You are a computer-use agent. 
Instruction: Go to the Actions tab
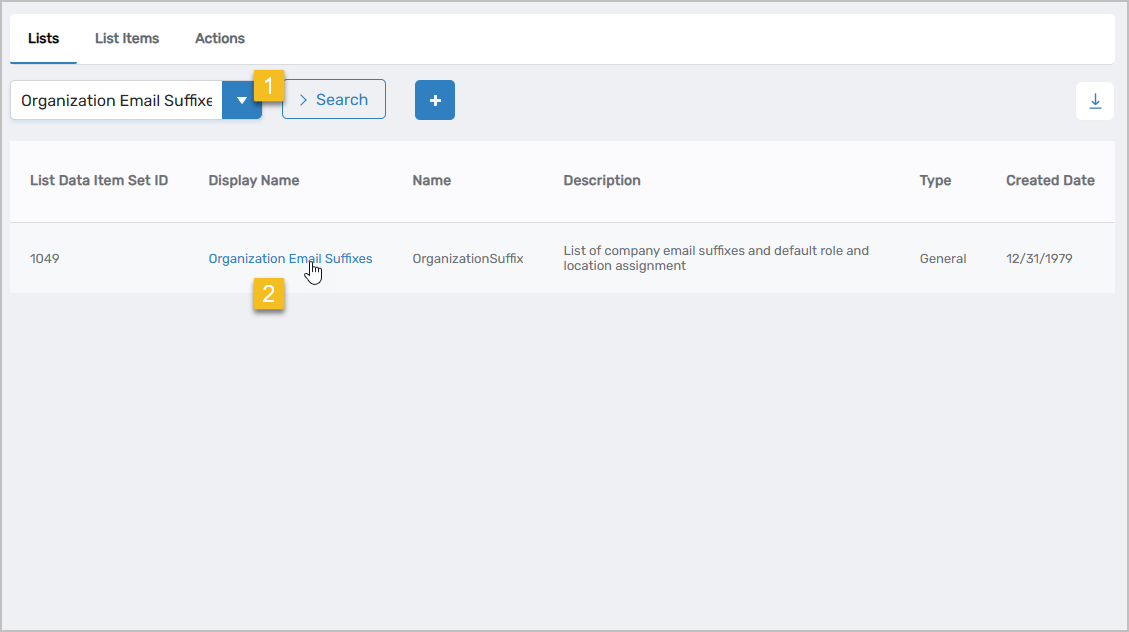[x=220, y=39]
